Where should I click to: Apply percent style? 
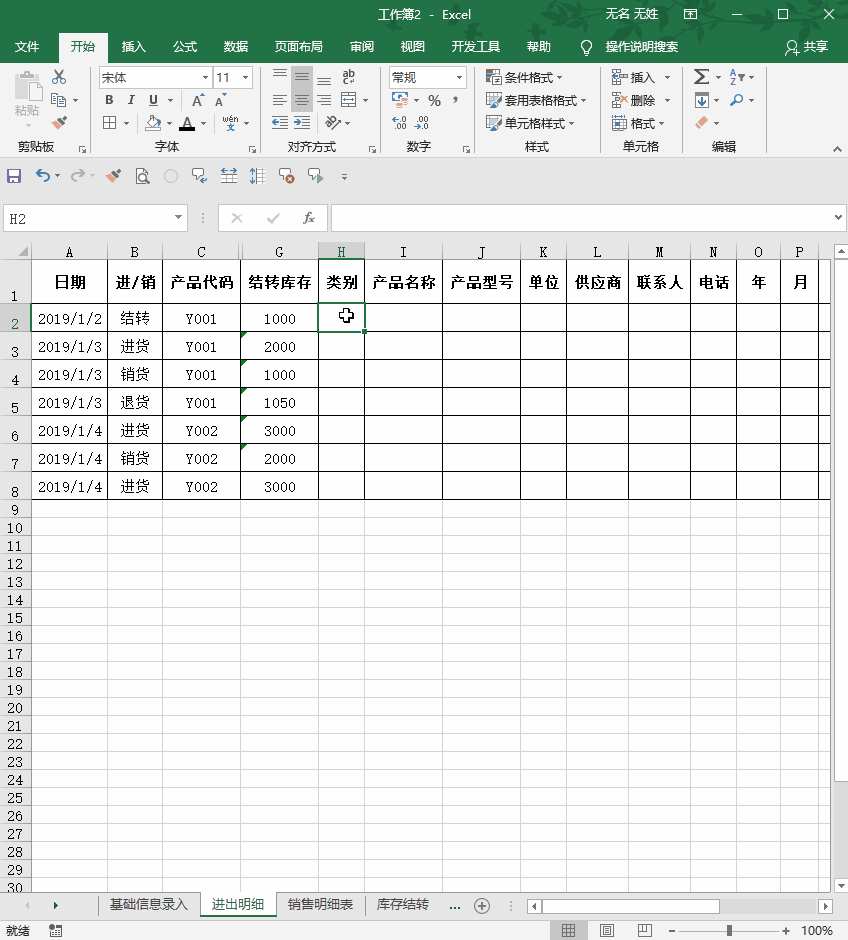click(434, 101)
